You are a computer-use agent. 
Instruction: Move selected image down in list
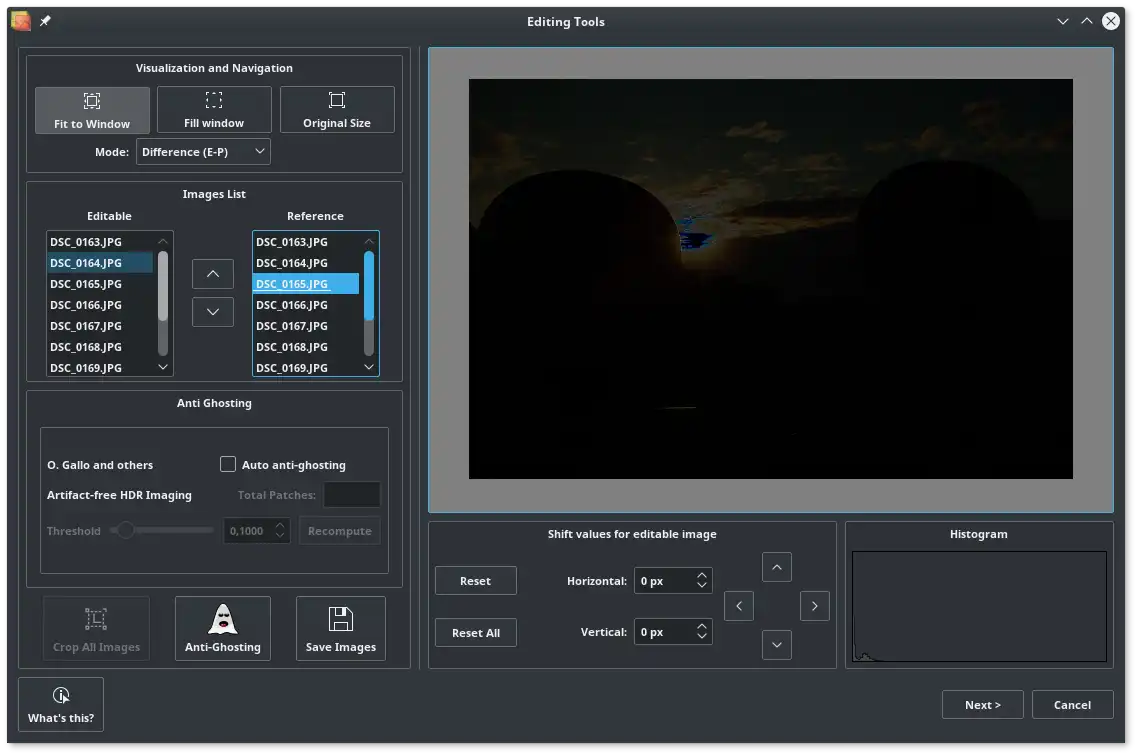click(213, 312)
